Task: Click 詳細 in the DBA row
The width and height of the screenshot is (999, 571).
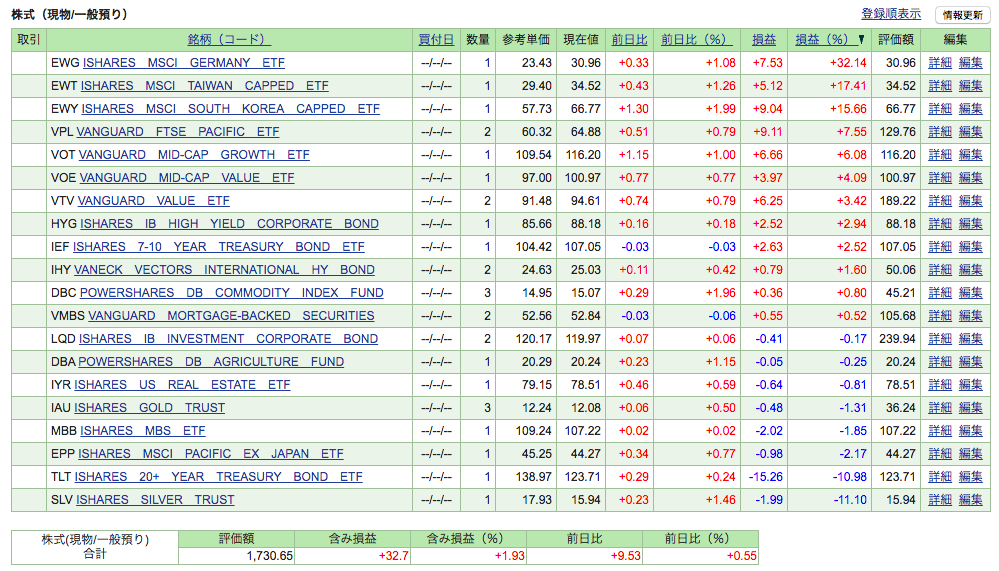Action: (940, 361)
